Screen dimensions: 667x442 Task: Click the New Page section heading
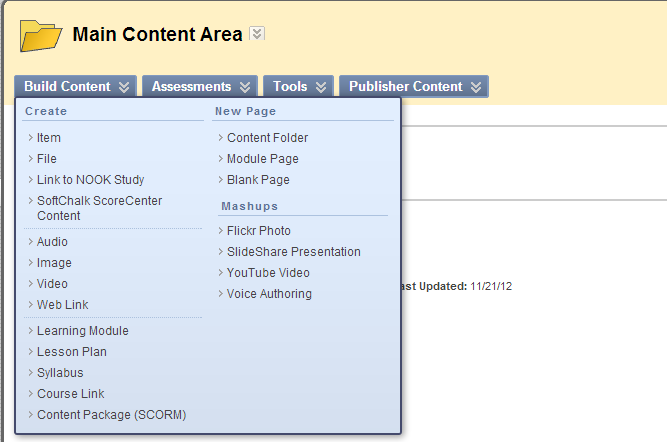click(245, 111)
